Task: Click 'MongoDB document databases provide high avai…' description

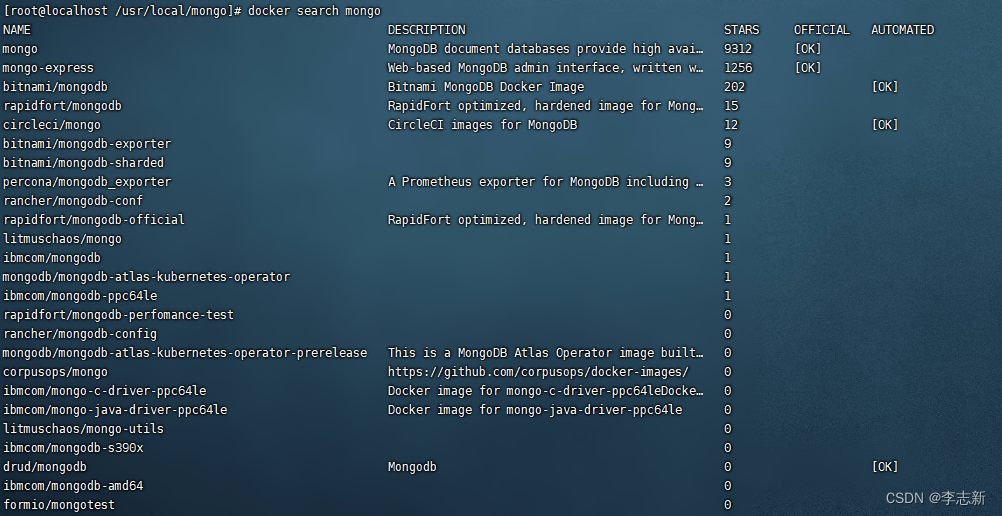Action: 546,49
